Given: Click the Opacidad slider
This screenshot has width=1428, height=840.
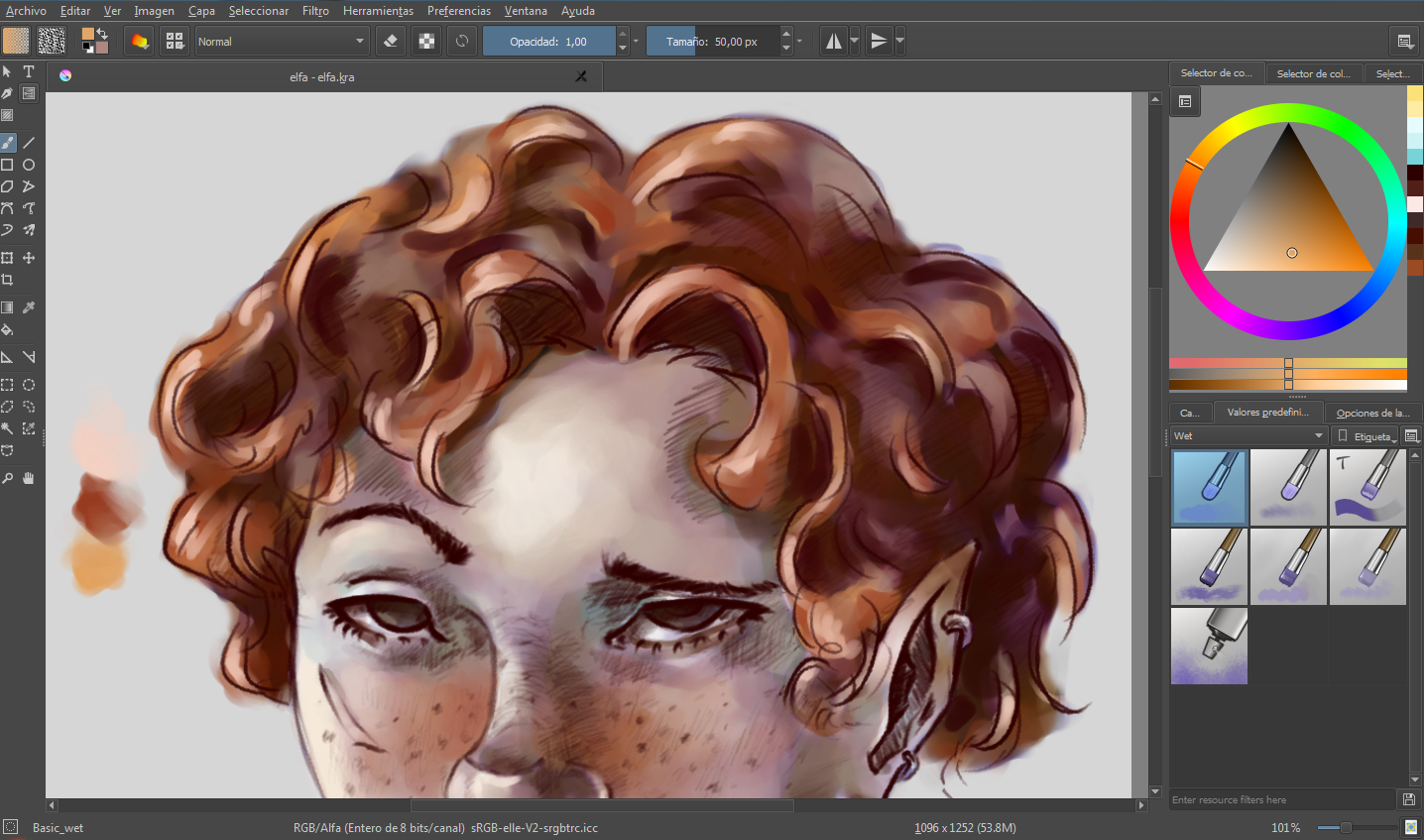Looking at the screenshot, I should click(548, 42).
